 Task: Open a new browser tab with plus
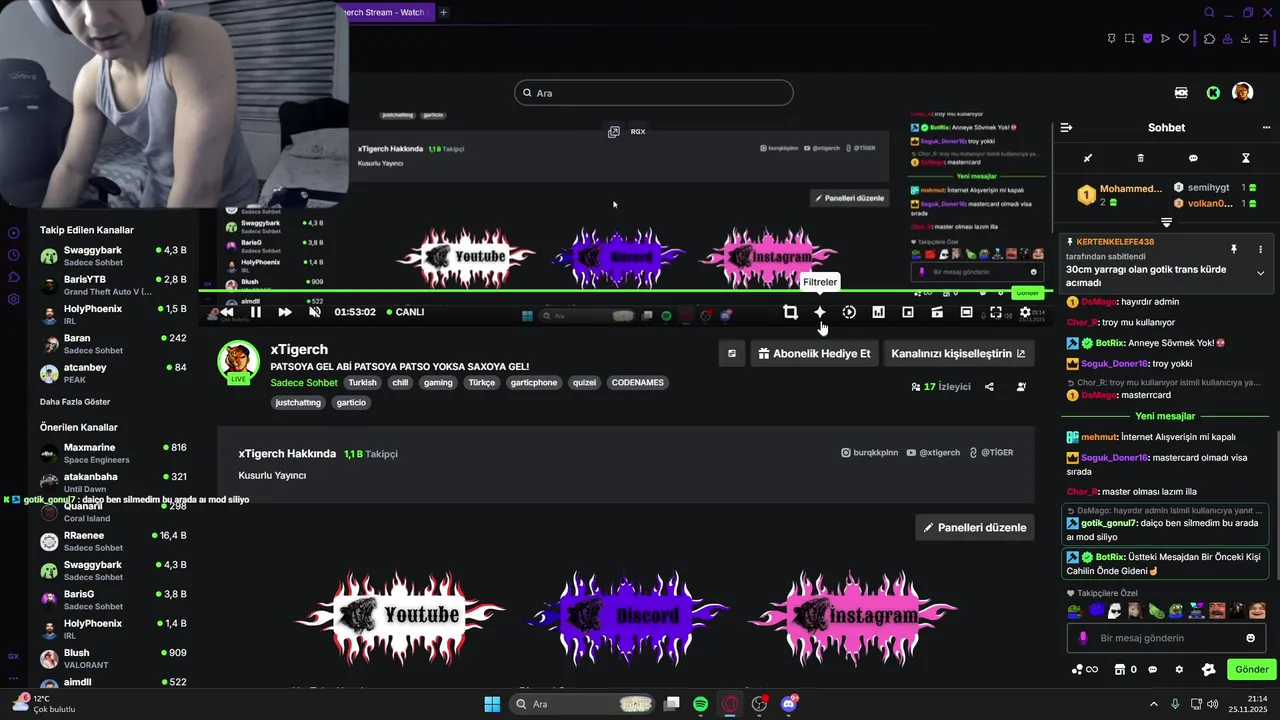coord(443,13)
